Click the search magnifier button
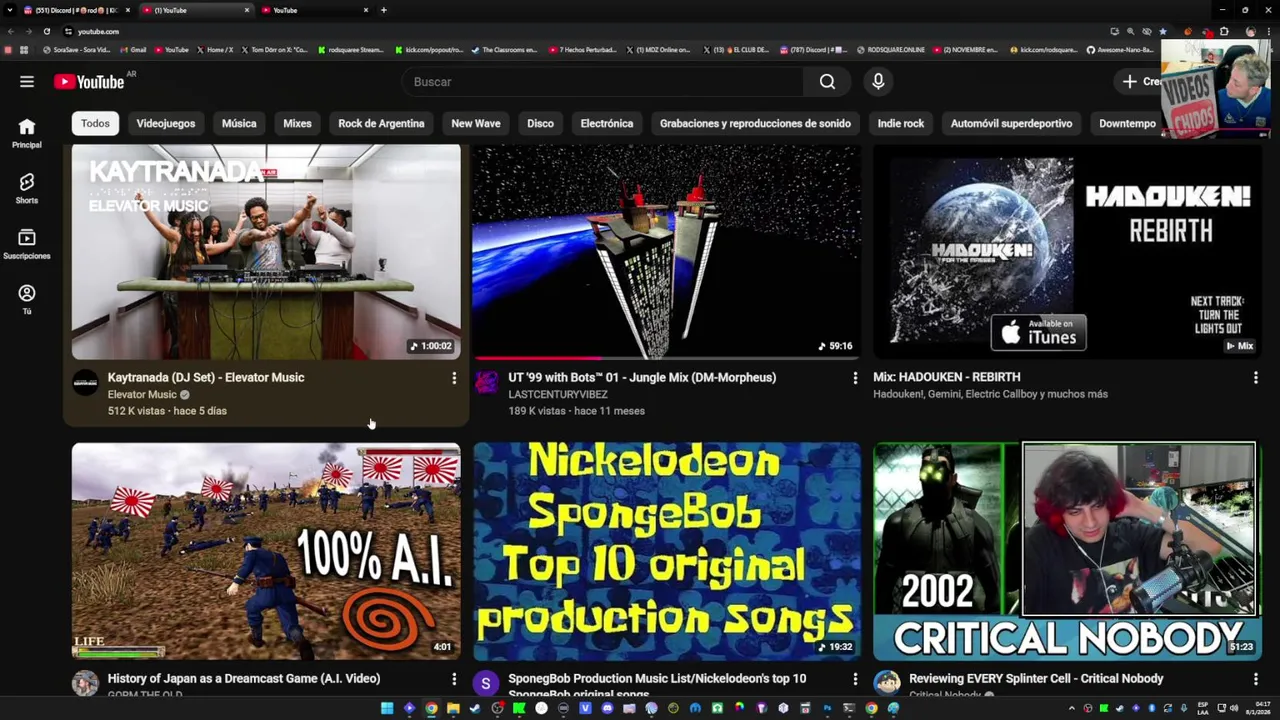This screenshot has height=720, width=1280. click(x=827, y=82)
